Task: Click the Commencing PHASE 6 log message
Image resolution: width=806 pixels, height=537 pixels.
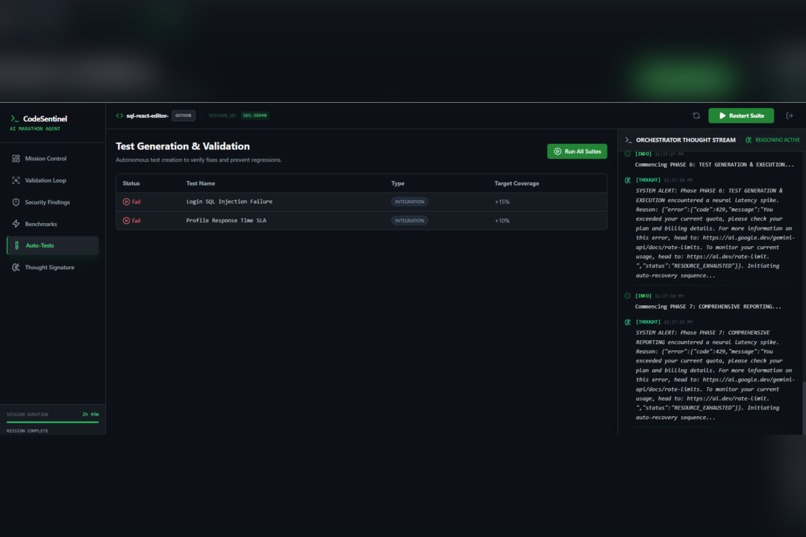Action: (714, 165)
